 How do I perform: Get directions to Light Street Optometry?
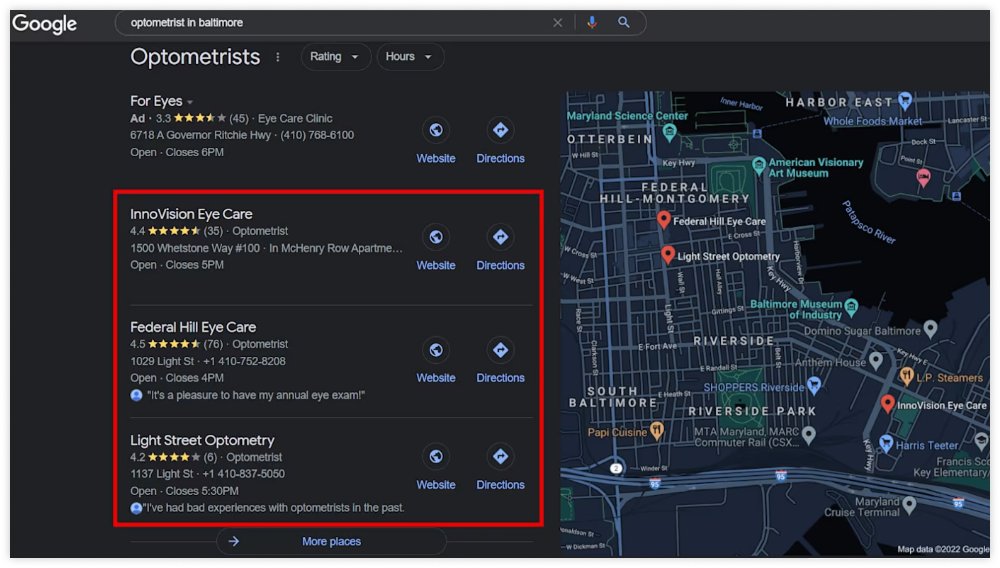[x=500, y=457]
